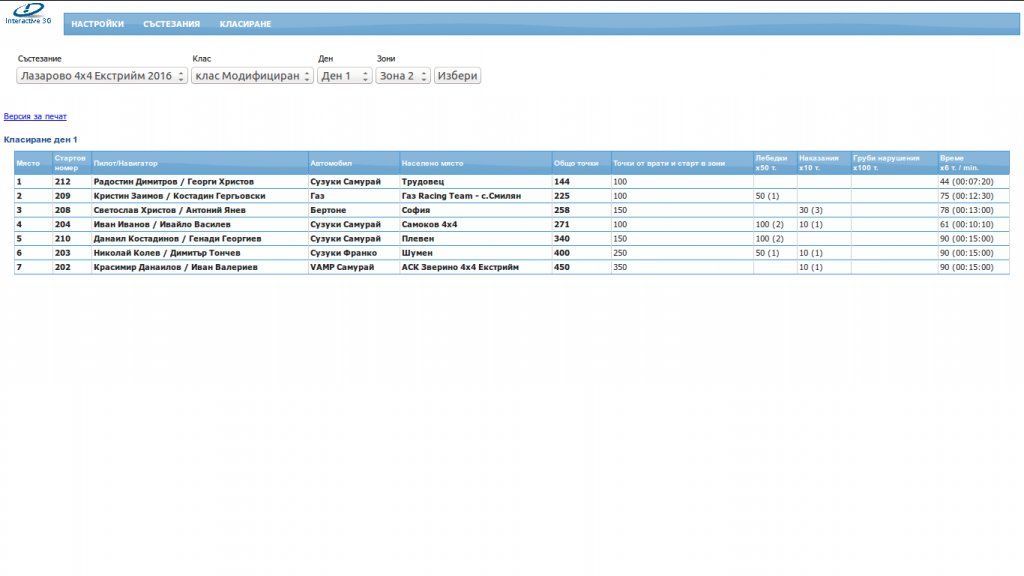1024x576 pixels.
Task: Click the Лебедки x50 т. column header
Action: click(x=775, y=163)
